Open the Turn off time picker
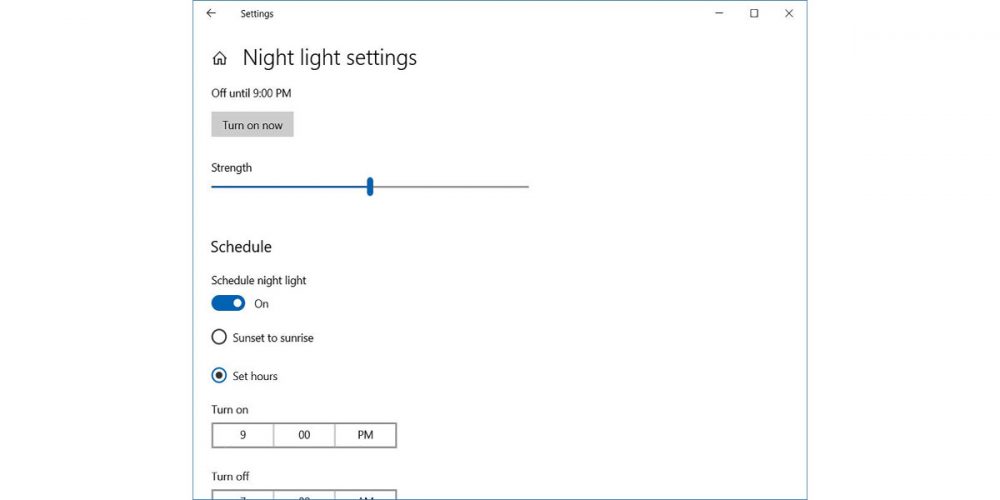Viewport: 1000px width, 500px height. pos(304,493)
